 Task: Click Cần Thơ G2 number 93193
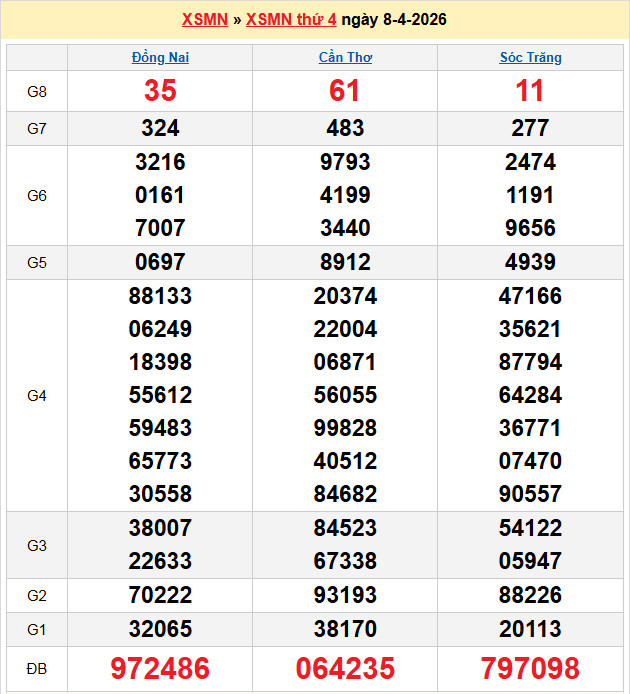tap(345, 596)
